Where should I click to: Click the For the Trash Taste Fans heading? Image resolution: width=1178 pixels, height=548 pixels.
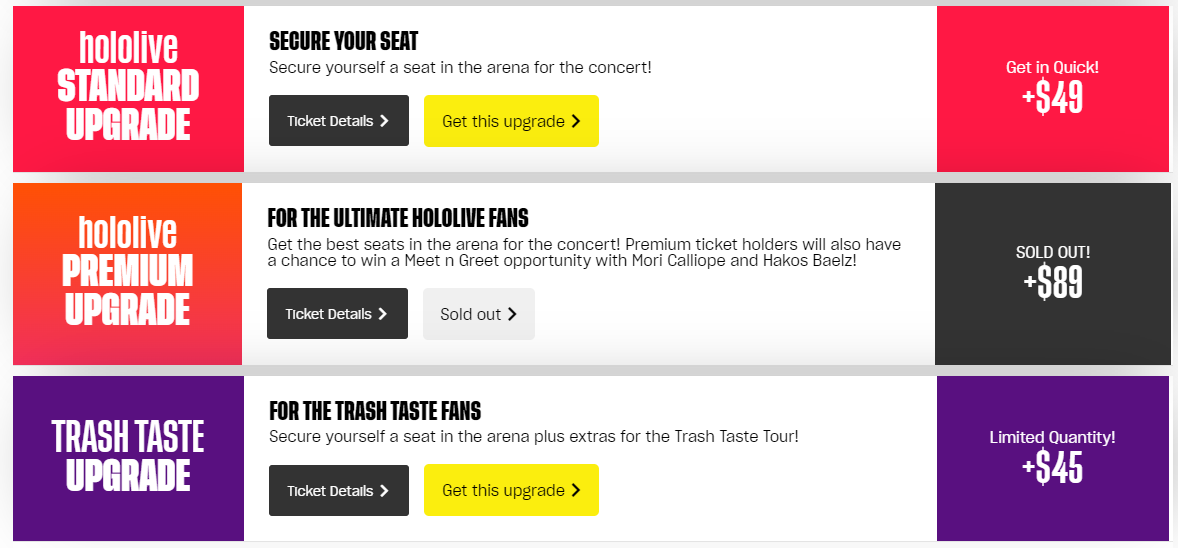coord(375,411)
